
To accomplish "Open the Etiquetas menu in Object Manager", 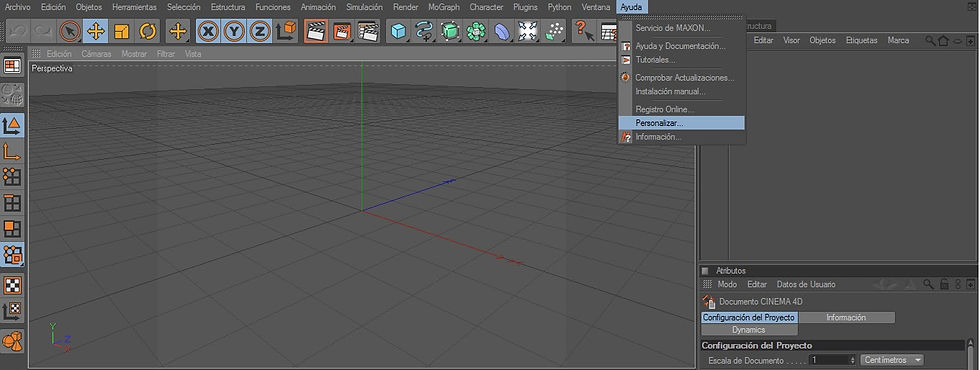I will [861, 40].
